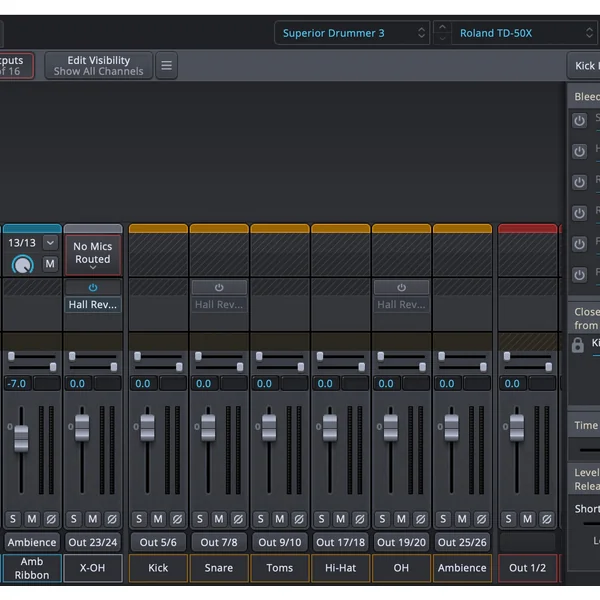Mute the Hi-Hat channel

(341, 519)
